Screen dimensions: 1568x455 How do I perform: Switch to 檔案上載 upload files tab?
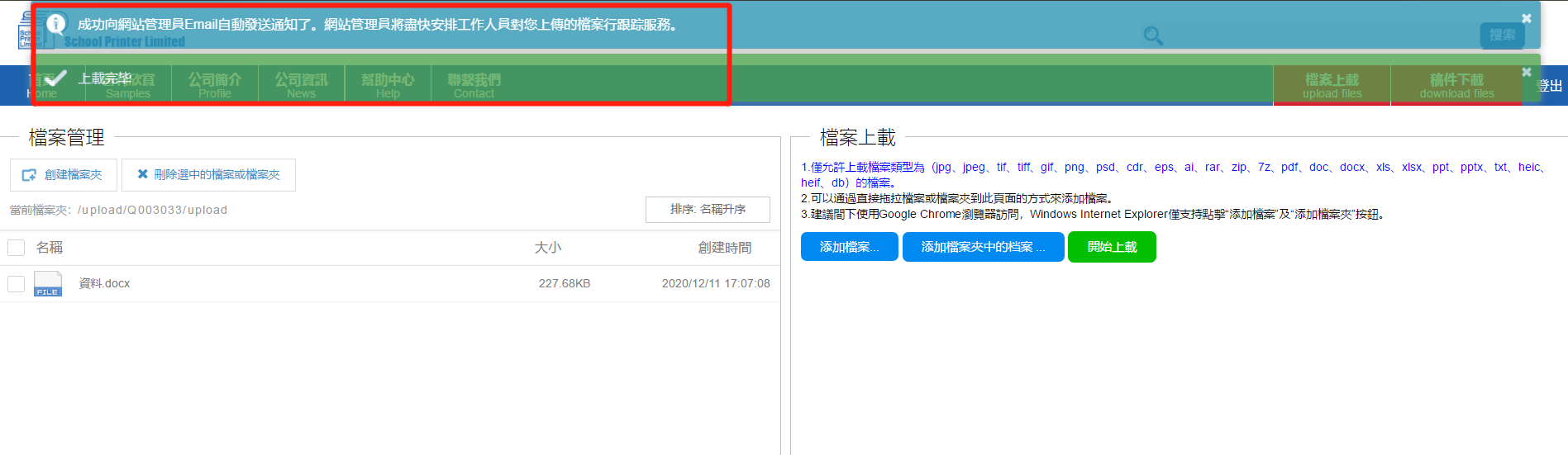(1332, 85)
